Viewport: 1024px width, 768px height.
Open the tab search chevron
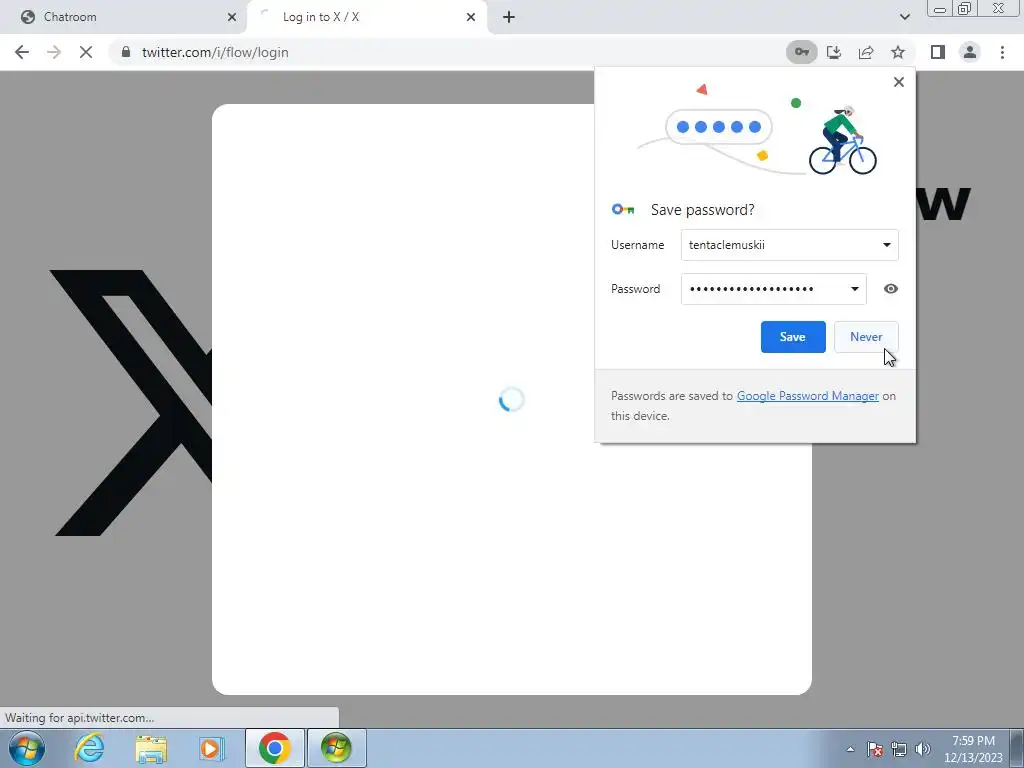904,17
